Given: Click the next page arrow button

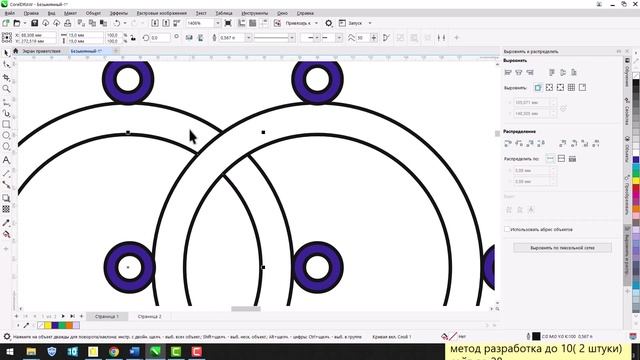Looking at the screenshot, I should tap(63, 316).
